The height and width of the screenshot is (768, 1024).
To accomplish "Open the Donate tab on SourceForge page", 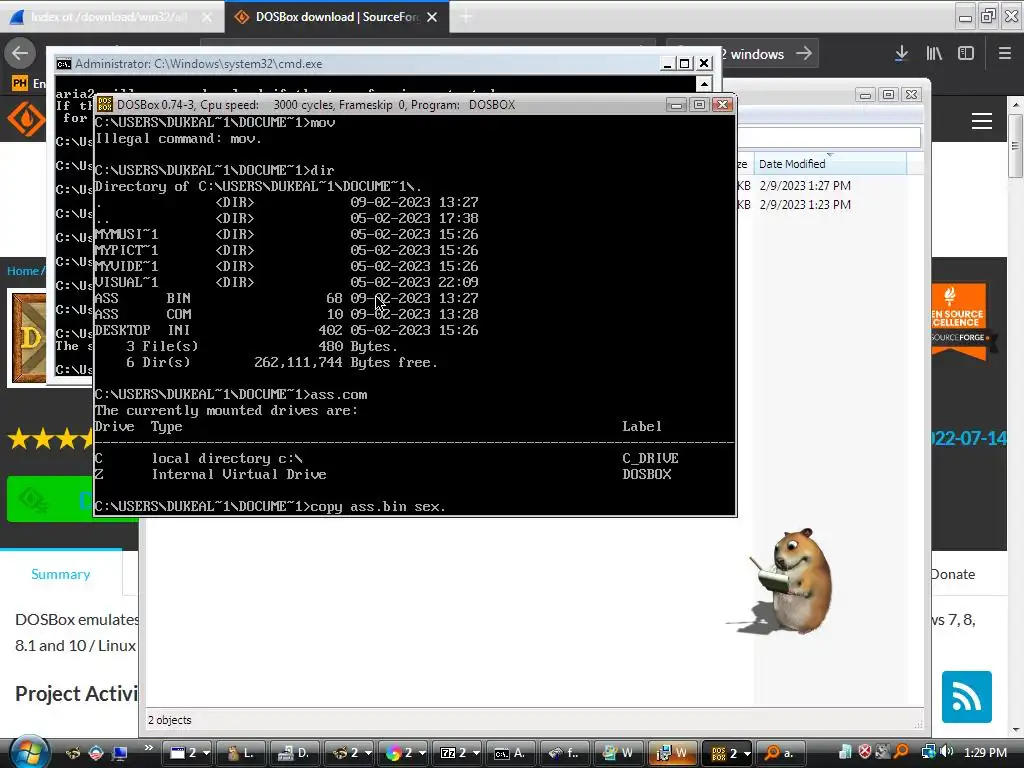I will coord(953,574).
